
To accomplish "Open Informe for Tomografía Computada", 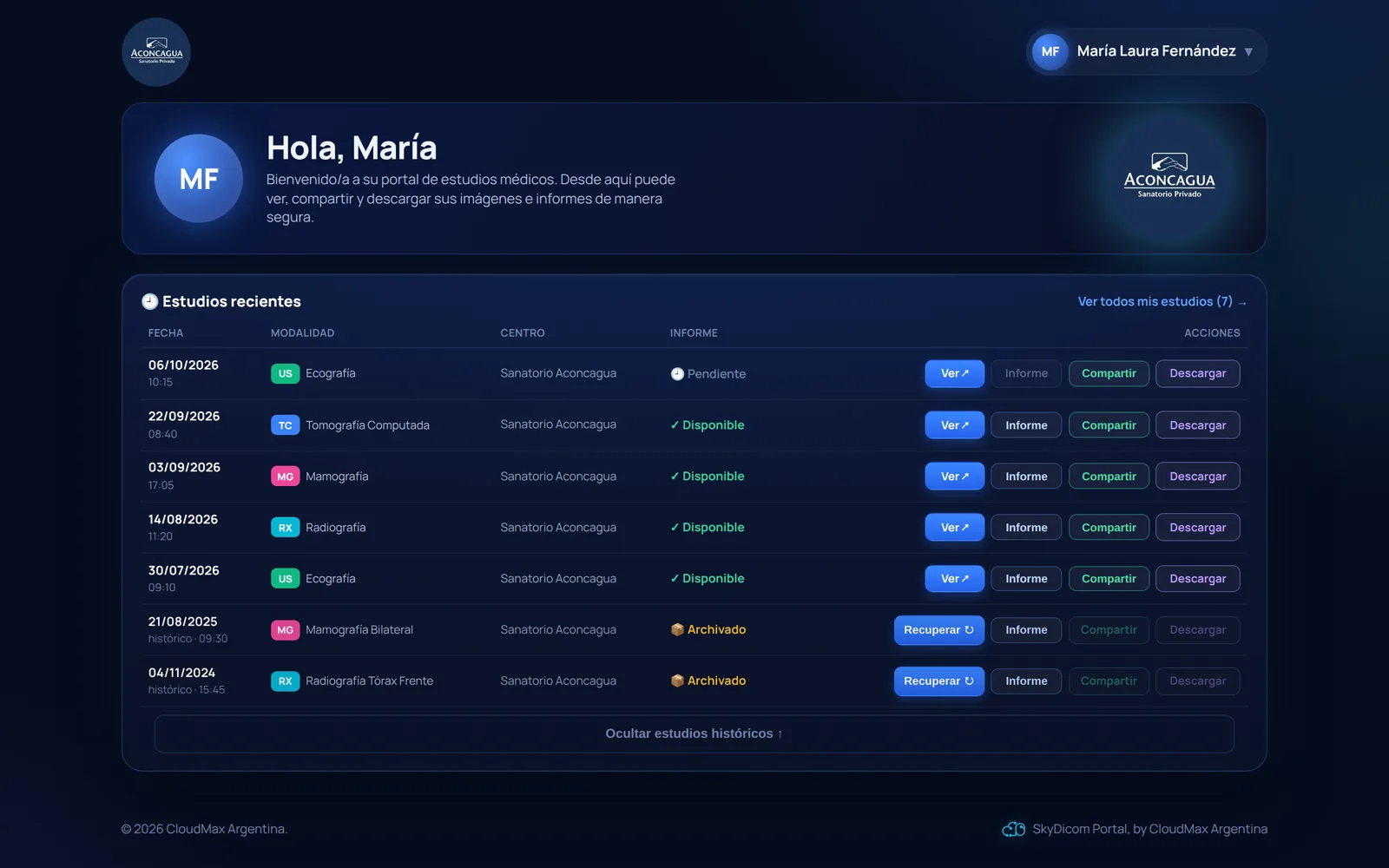I will 1026,425.
